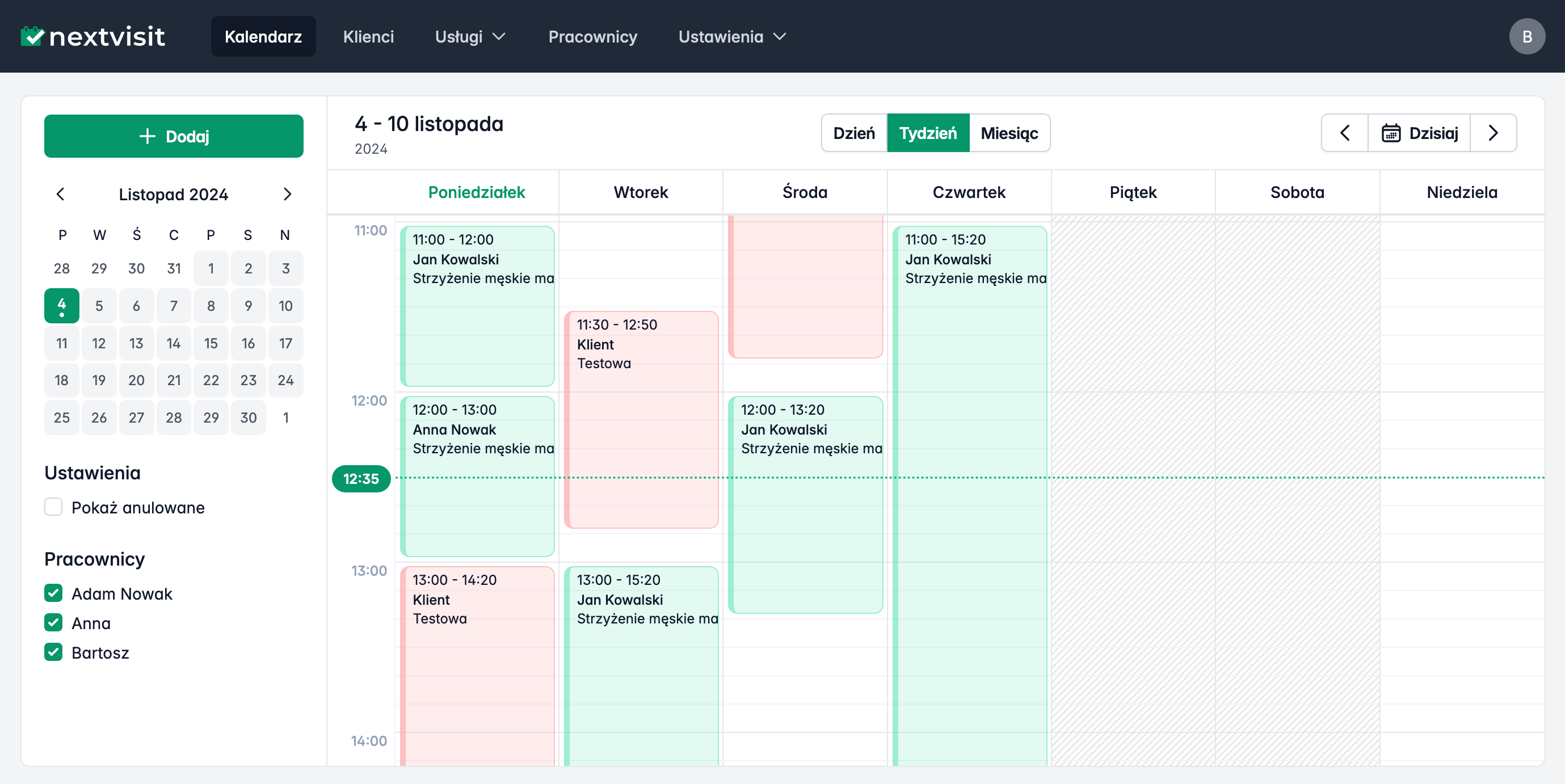
Task: Select November 23 in mini calendar
Action: (x=248, y=380)
